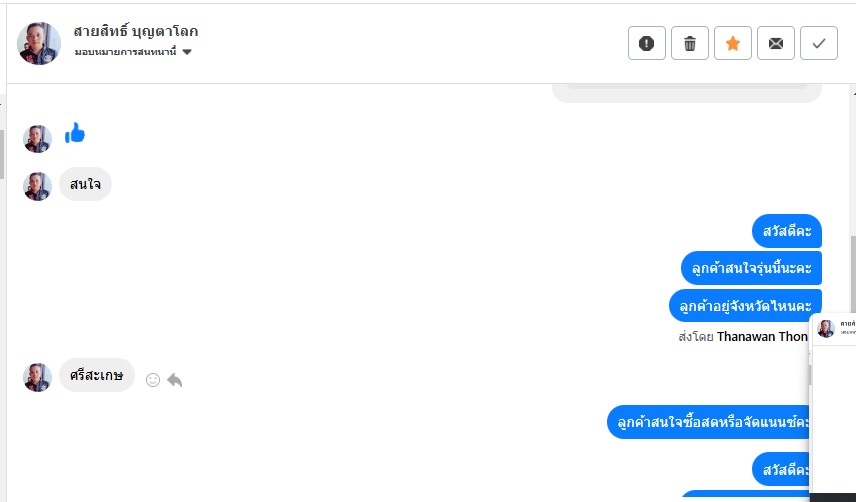Click avatar beside the สนใจ message
The height and width of the screenshot is (502, 856).
(x=38, y=186)
